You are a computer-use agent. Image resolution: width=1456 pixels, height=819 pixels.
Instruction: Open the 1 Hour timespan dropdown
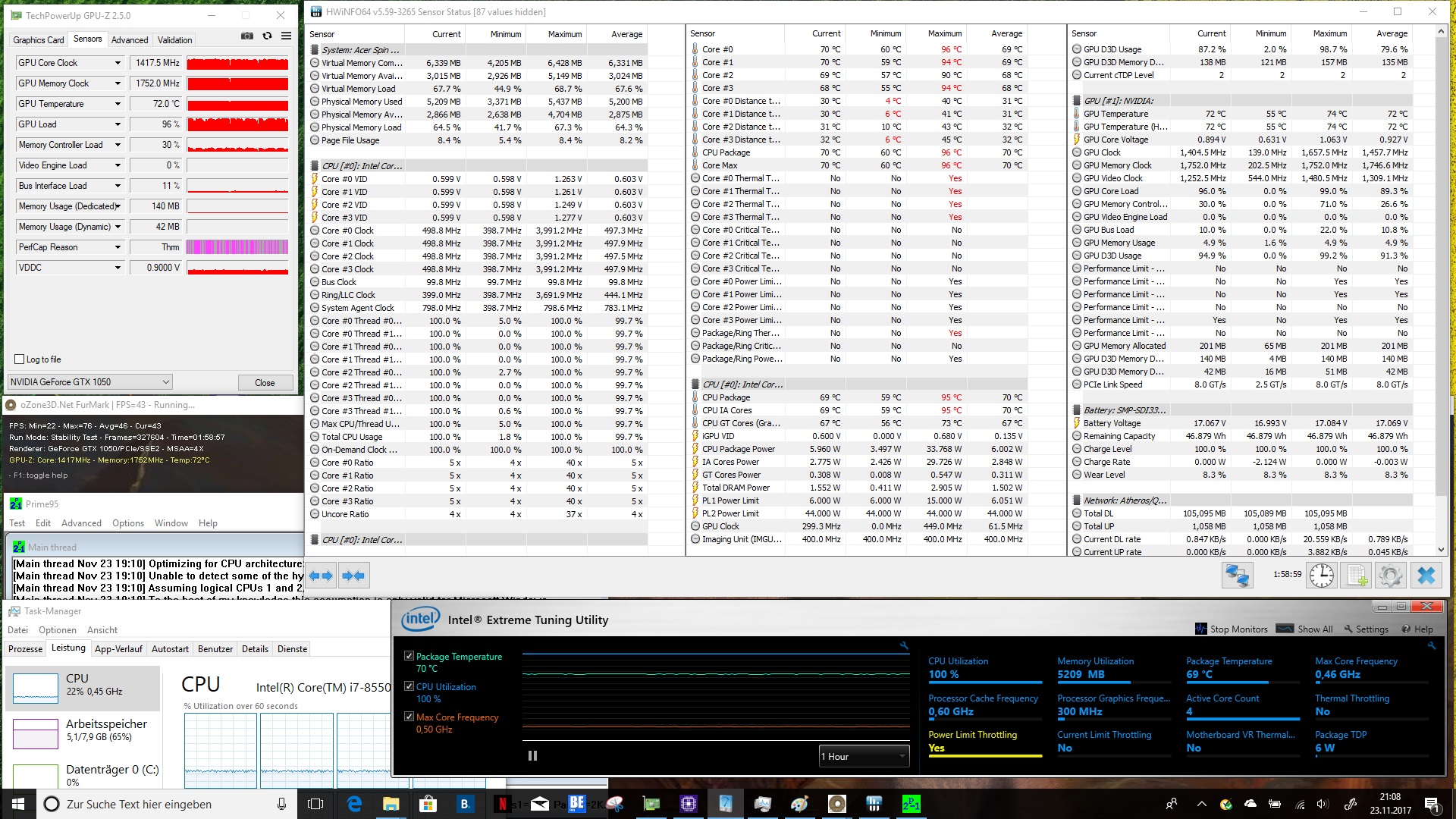(864, 756)
